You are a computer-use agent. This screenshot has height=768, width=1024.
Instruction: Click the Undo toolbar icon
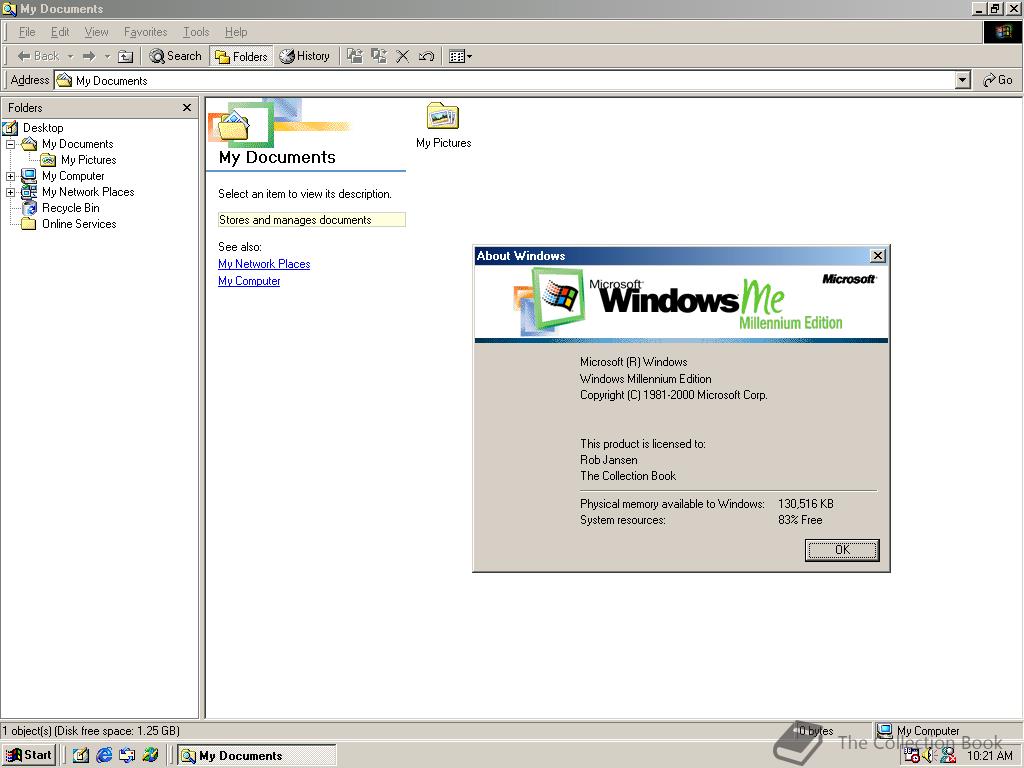pyautogui.click(x=426, y=56)
